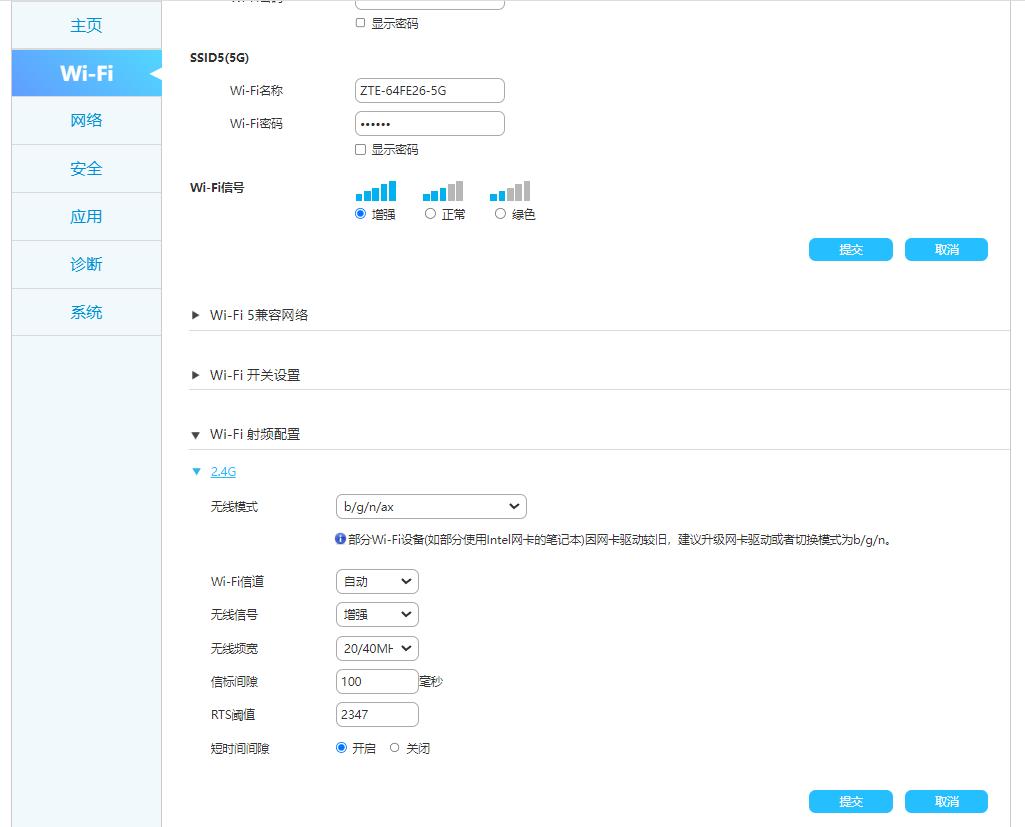Click the info icon next to the wireless mode tip
This screenshot has width=1025, height=827.
pyautogui.click(x=339, y=538)
